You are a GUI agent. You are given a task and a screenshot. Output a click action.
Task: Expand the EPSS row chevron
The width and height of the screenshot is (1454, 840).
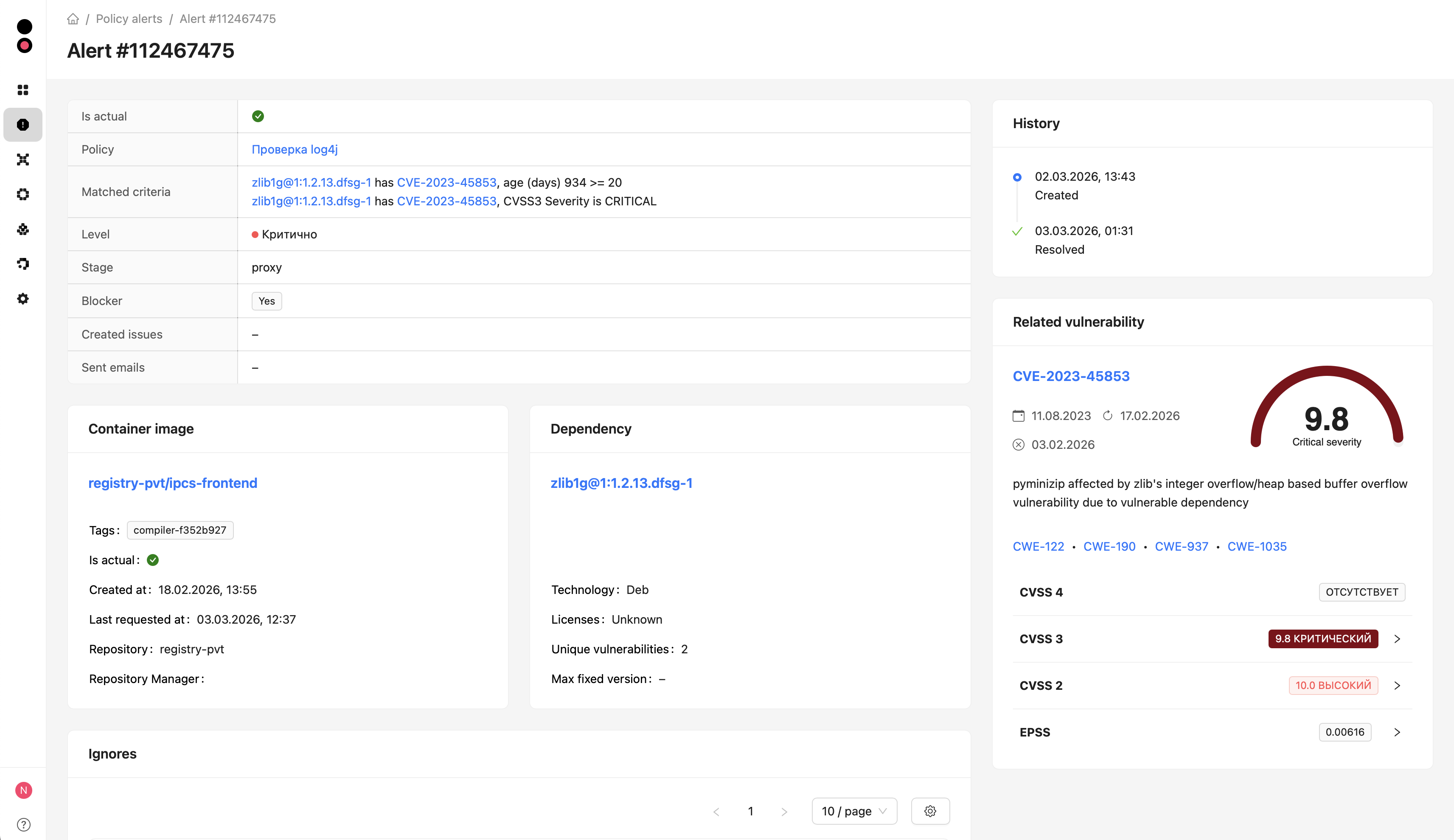1397,732
